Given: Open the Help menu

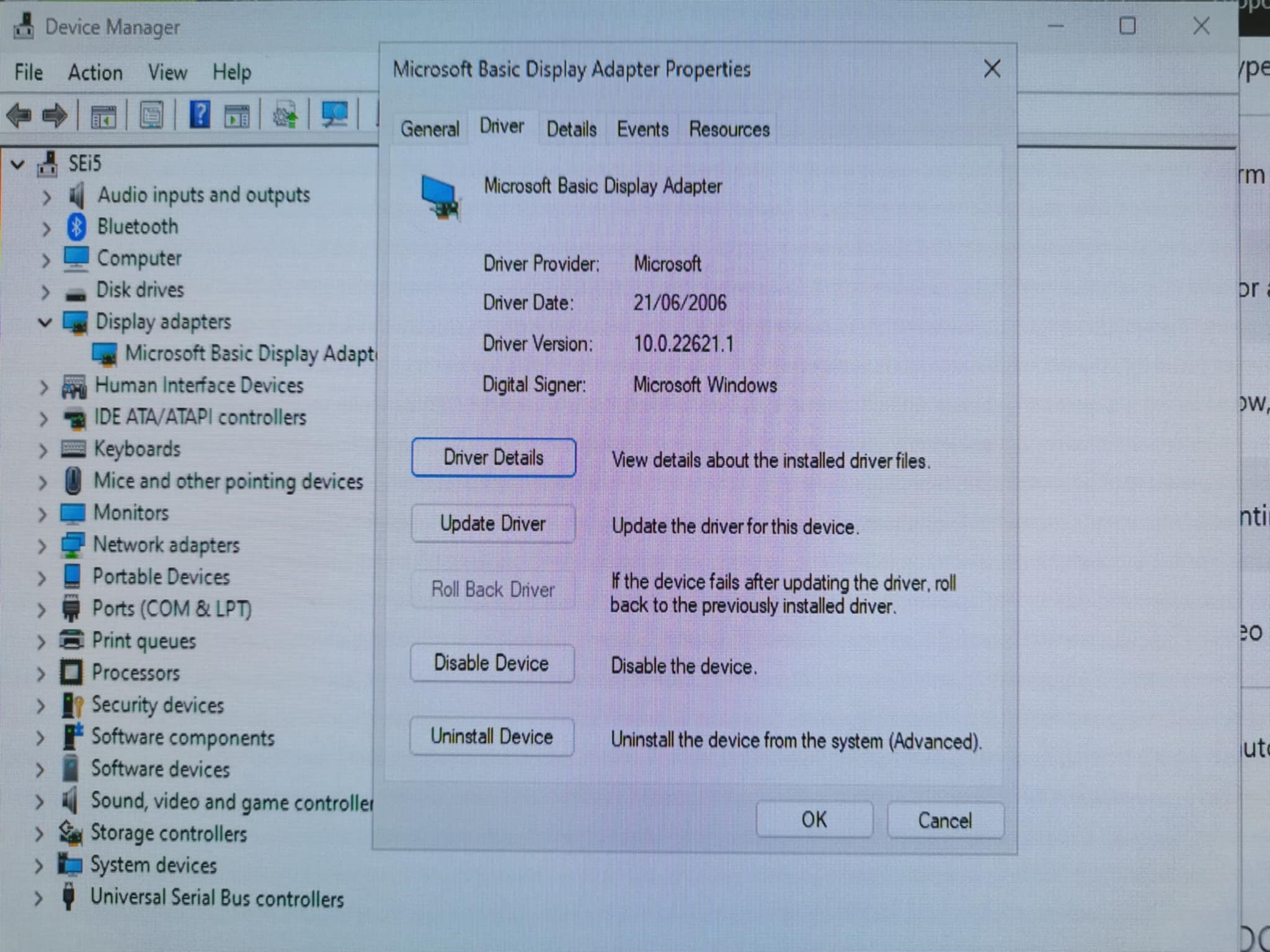Looking at the screenshot, I should 232,73.
